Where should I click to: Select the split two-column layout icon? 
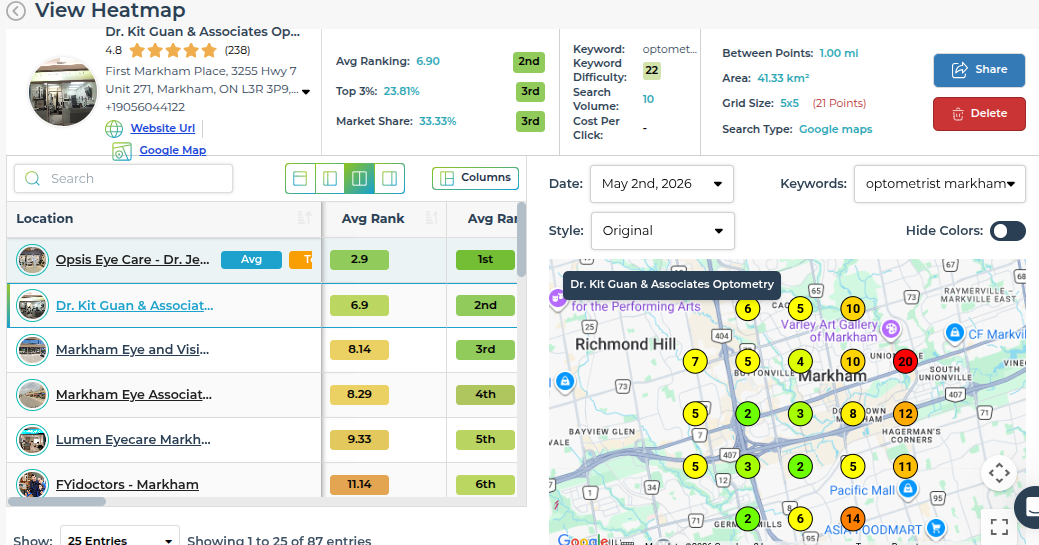point(359,178)
